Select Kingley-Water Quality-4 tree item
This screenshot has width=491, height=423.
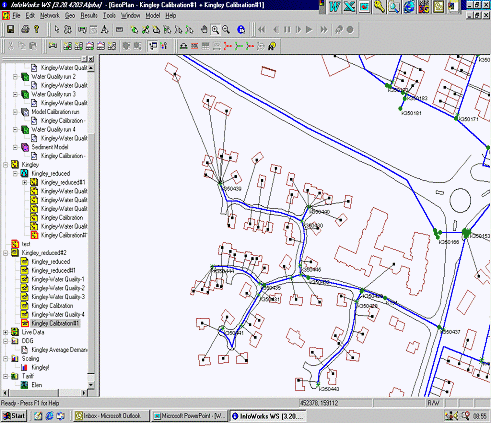coord(58,314)
